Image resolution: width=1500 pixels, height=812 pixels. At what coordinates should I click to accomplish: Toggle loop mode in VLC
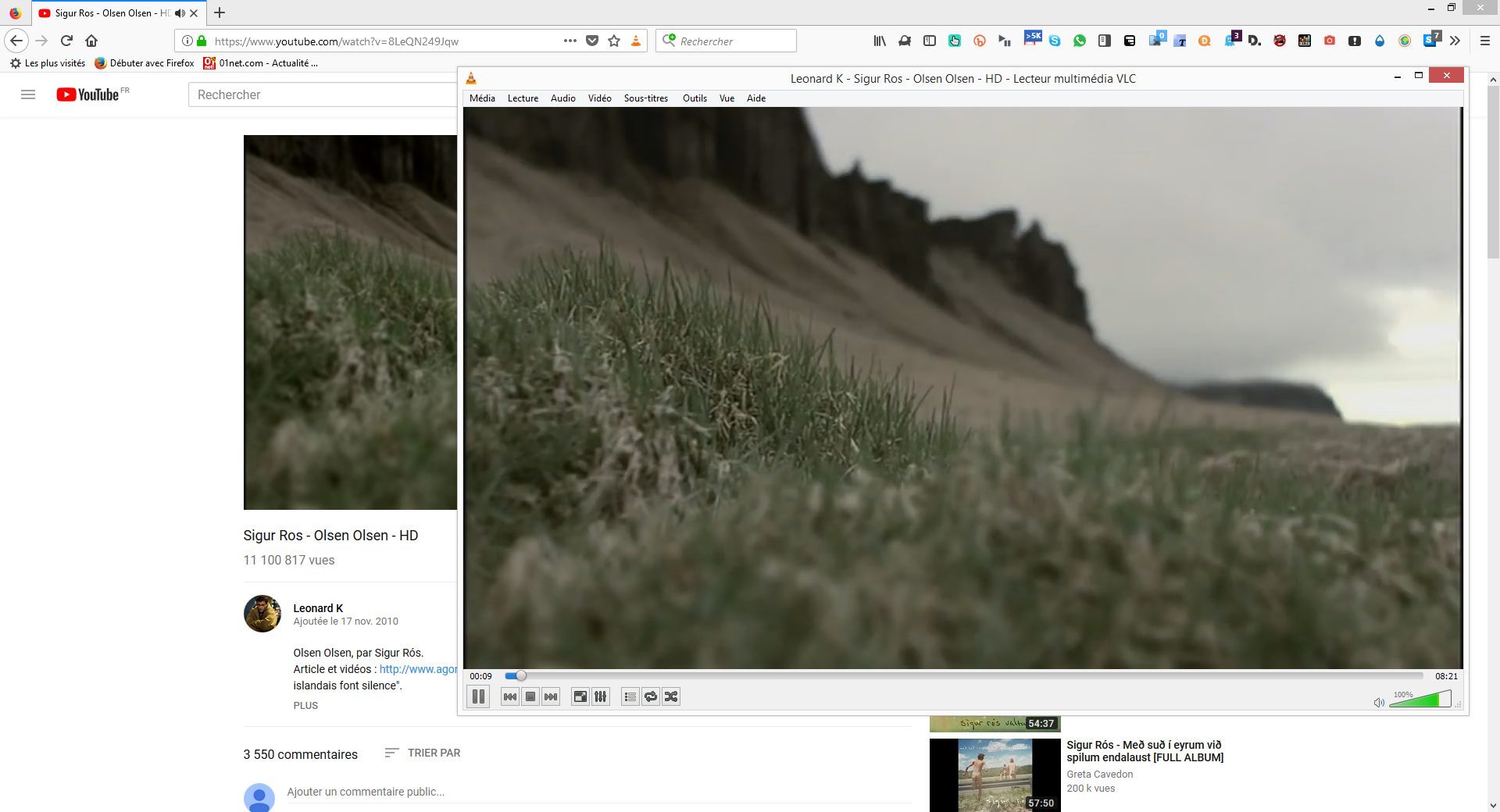(x=651, y=696)
